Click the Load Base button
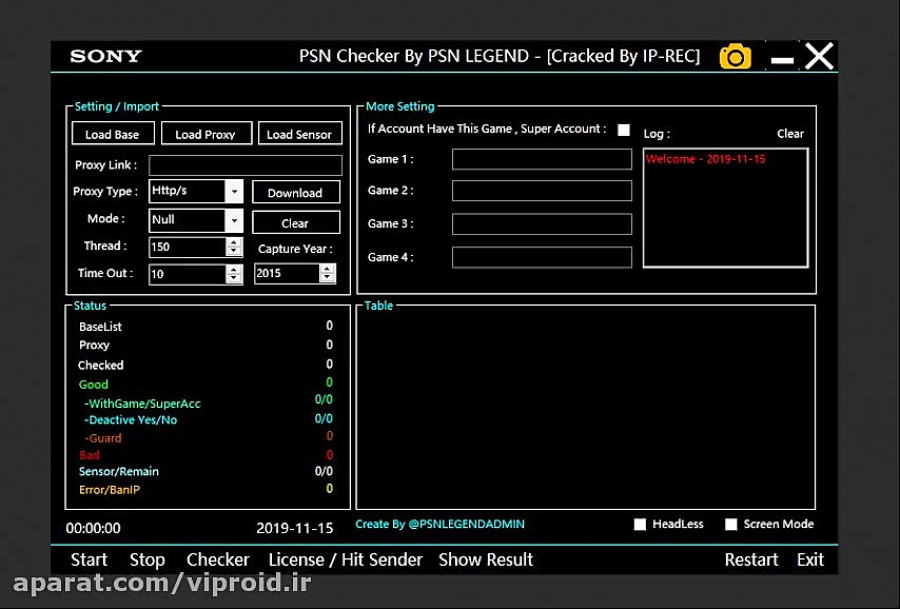900x609 pixels. click(x=112, y=133)
